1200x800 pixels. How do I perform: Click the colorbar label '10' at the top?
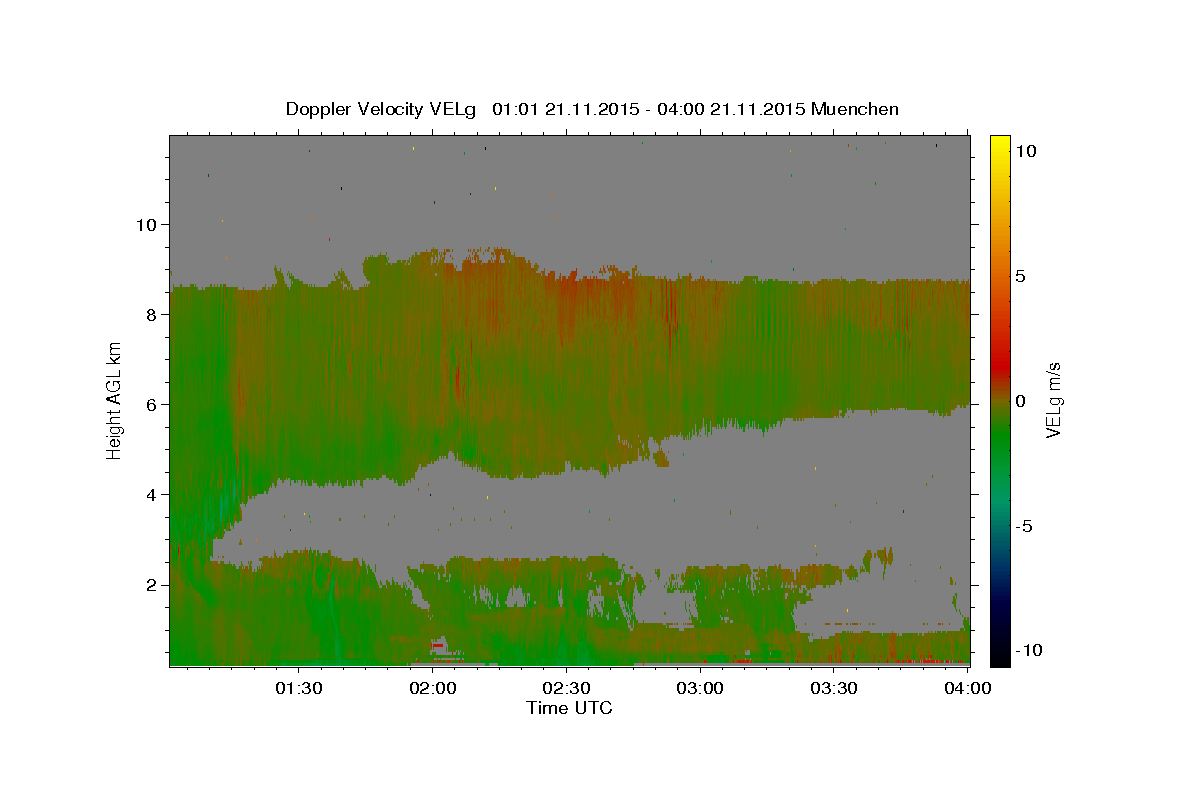(1026, 151)
